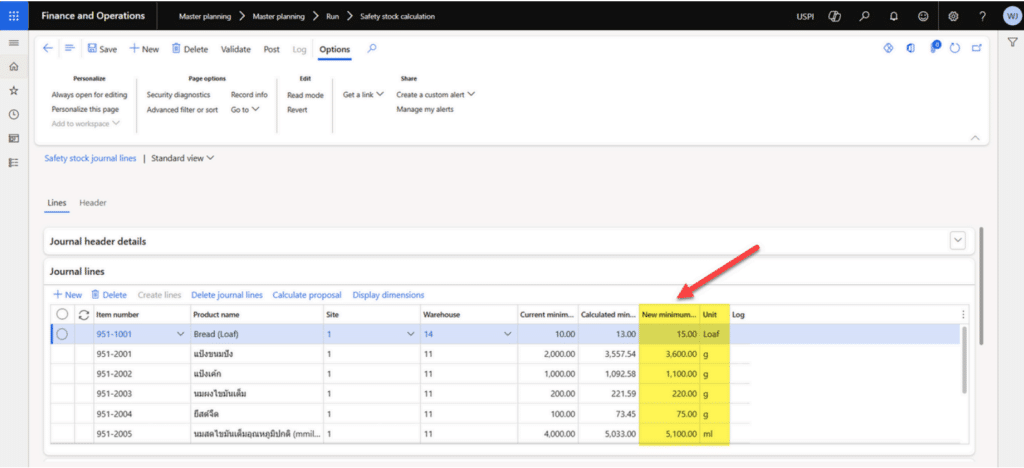Expand the Create a custom alert dropdown

point(436,95)
